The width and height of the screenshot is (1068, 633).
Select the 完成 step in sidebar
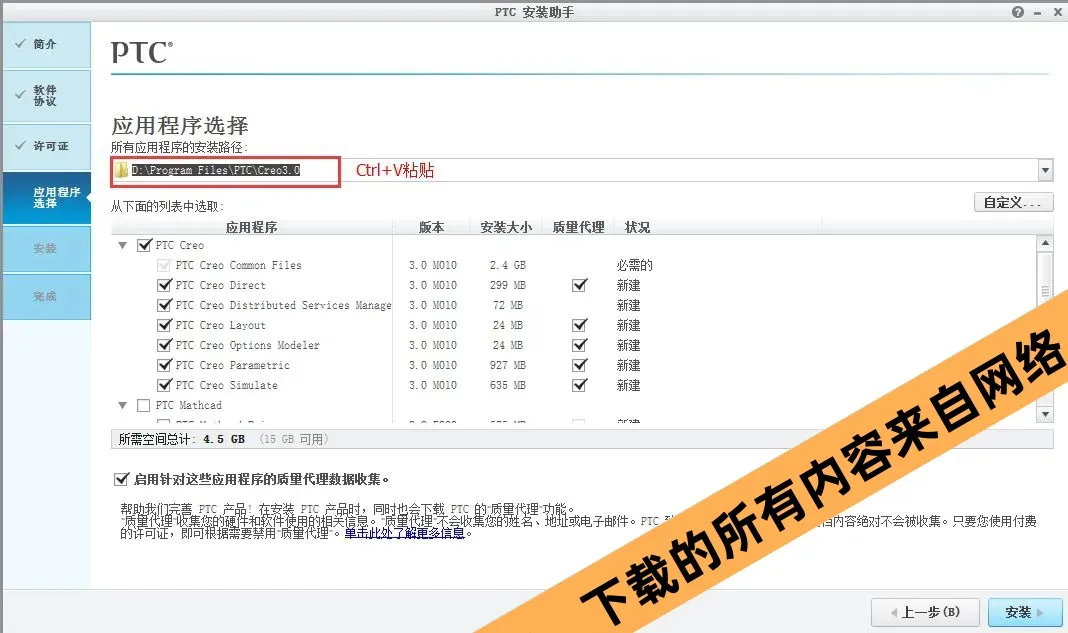pyautogui.click(x=47, y=296)
